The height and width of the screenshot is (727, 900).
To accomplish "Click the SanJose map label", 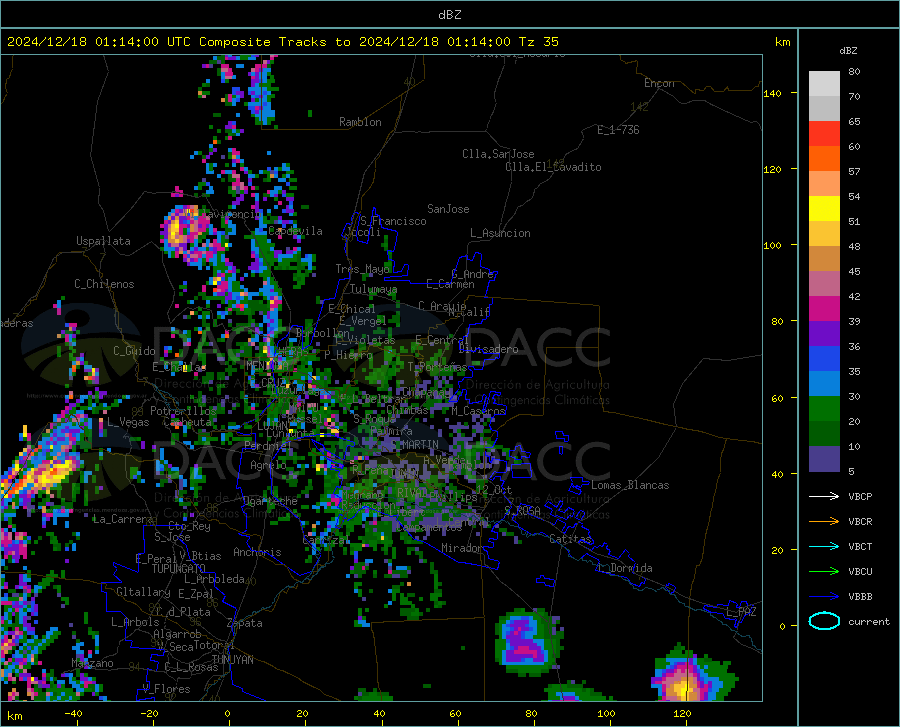I will [x=448, y=209].
